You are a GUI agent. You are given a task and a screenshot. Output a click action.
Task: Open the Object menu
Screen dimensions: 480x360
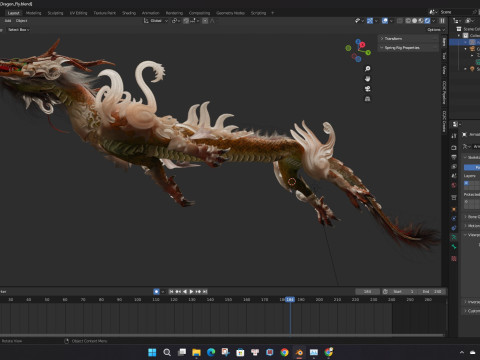coord(21,21)
